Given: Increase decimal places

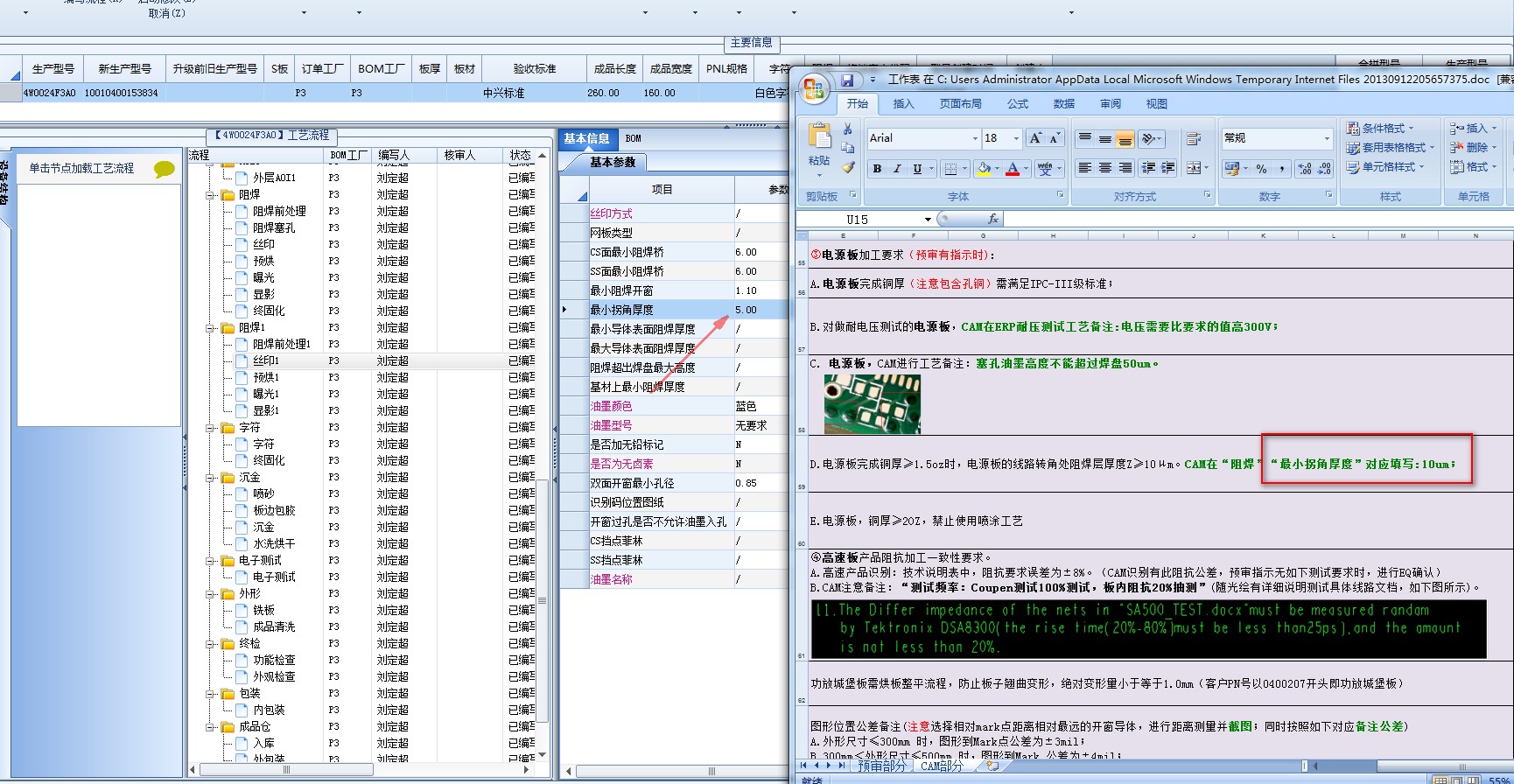Looking at the screenshot, I should point(1305,168).
